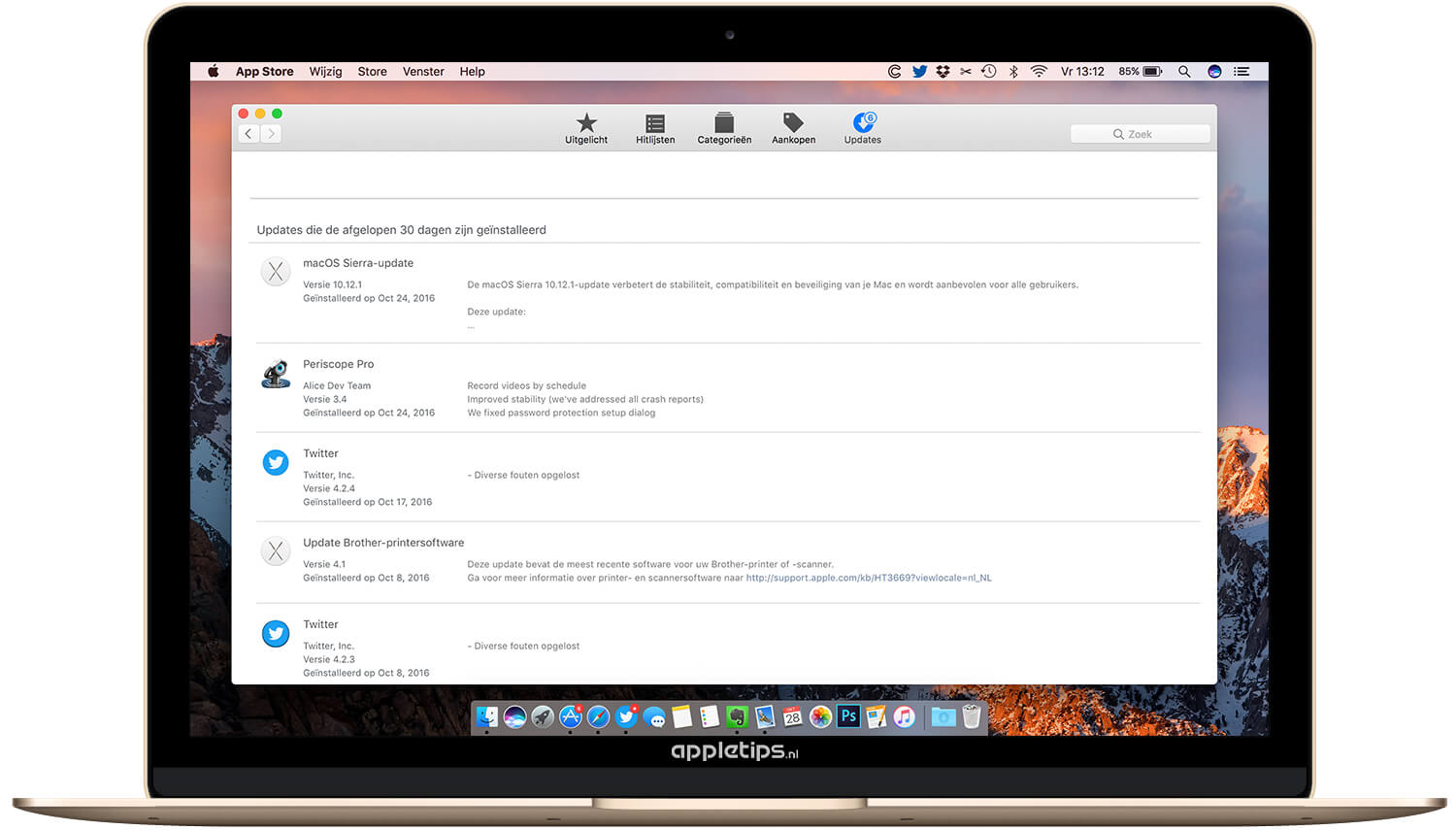
Task: Open Pages in the Dock
Action: [x=877, y=716]
